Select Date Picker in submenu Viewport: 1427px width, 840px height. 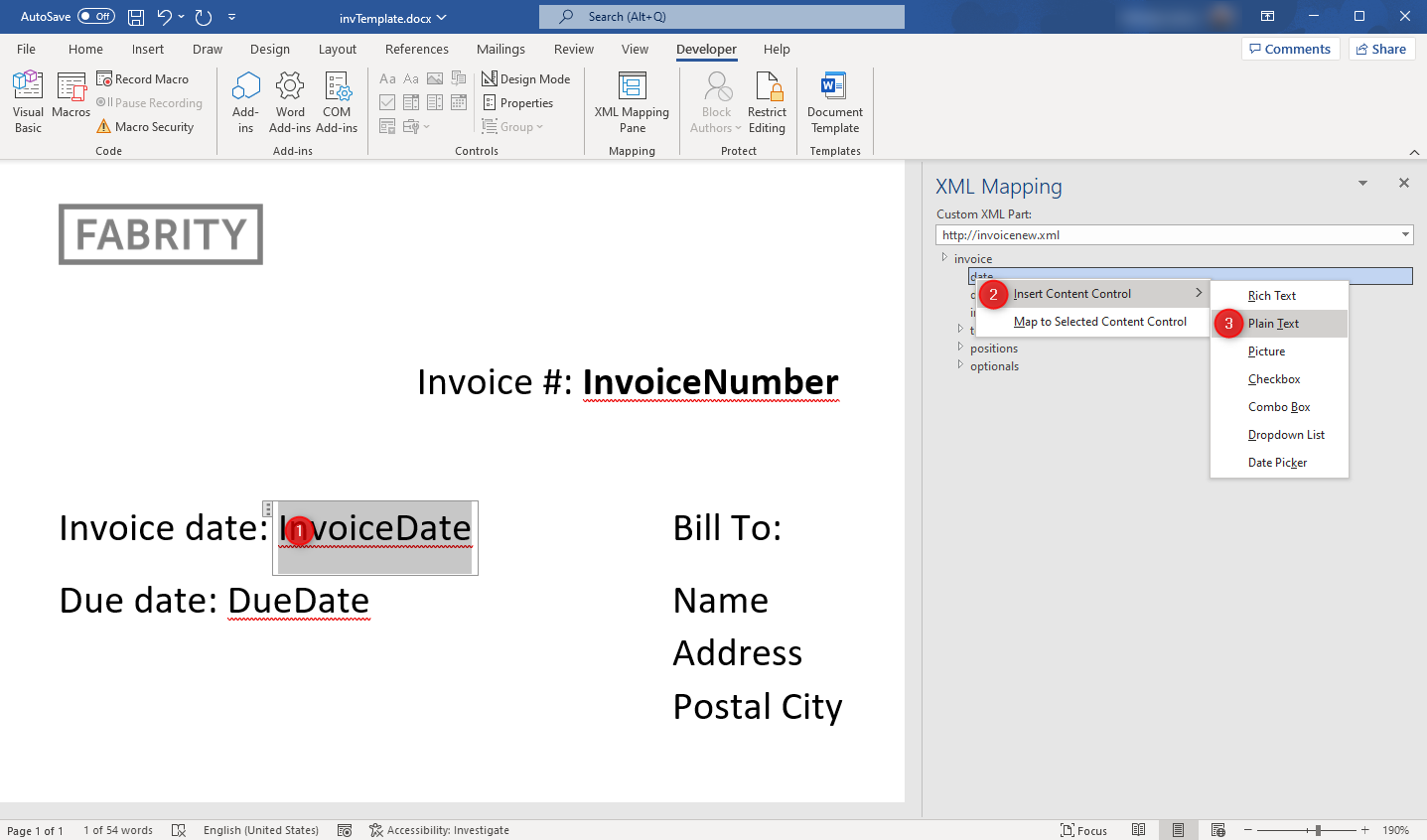pyautogui.click(x=1279, y=463)
